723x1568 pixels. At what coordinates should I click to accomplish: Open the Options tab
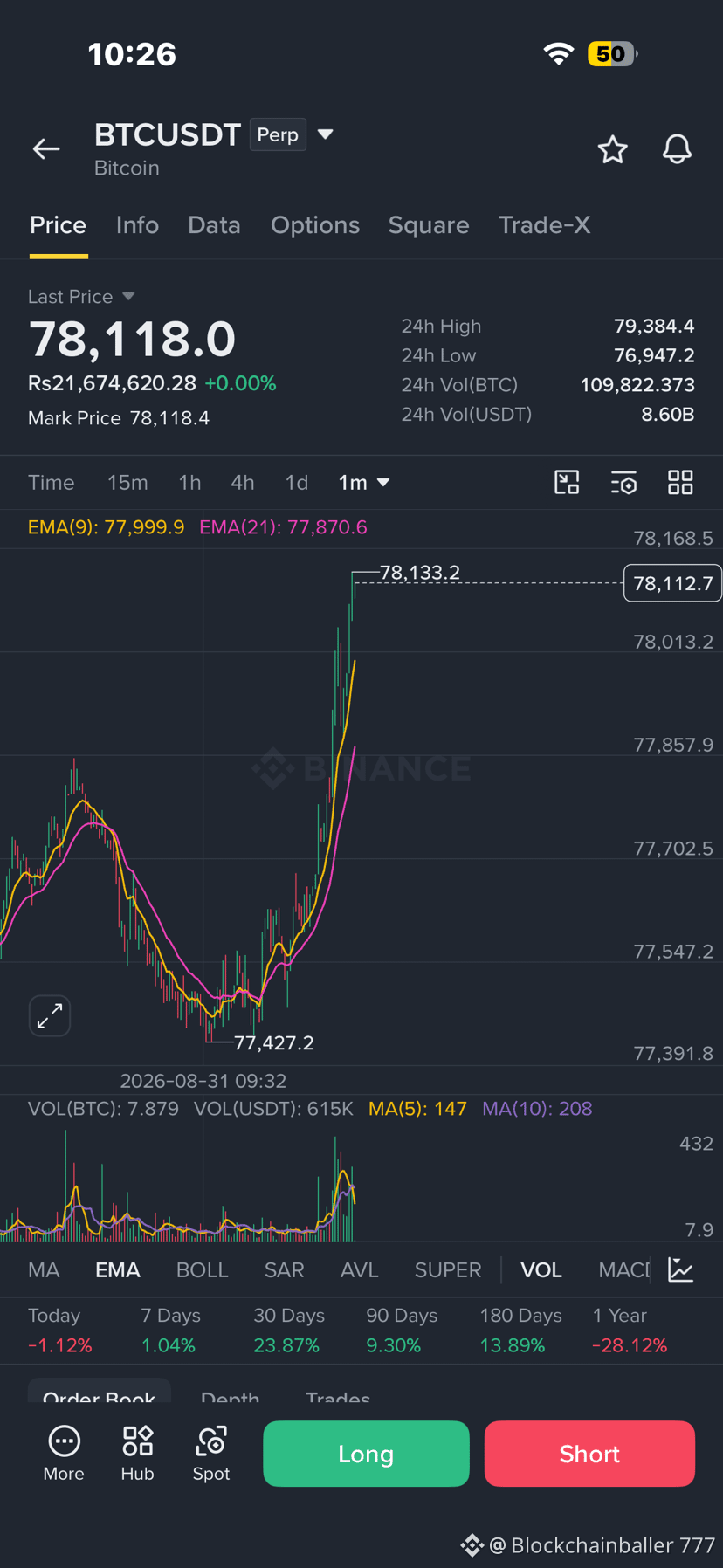point(315,225)
